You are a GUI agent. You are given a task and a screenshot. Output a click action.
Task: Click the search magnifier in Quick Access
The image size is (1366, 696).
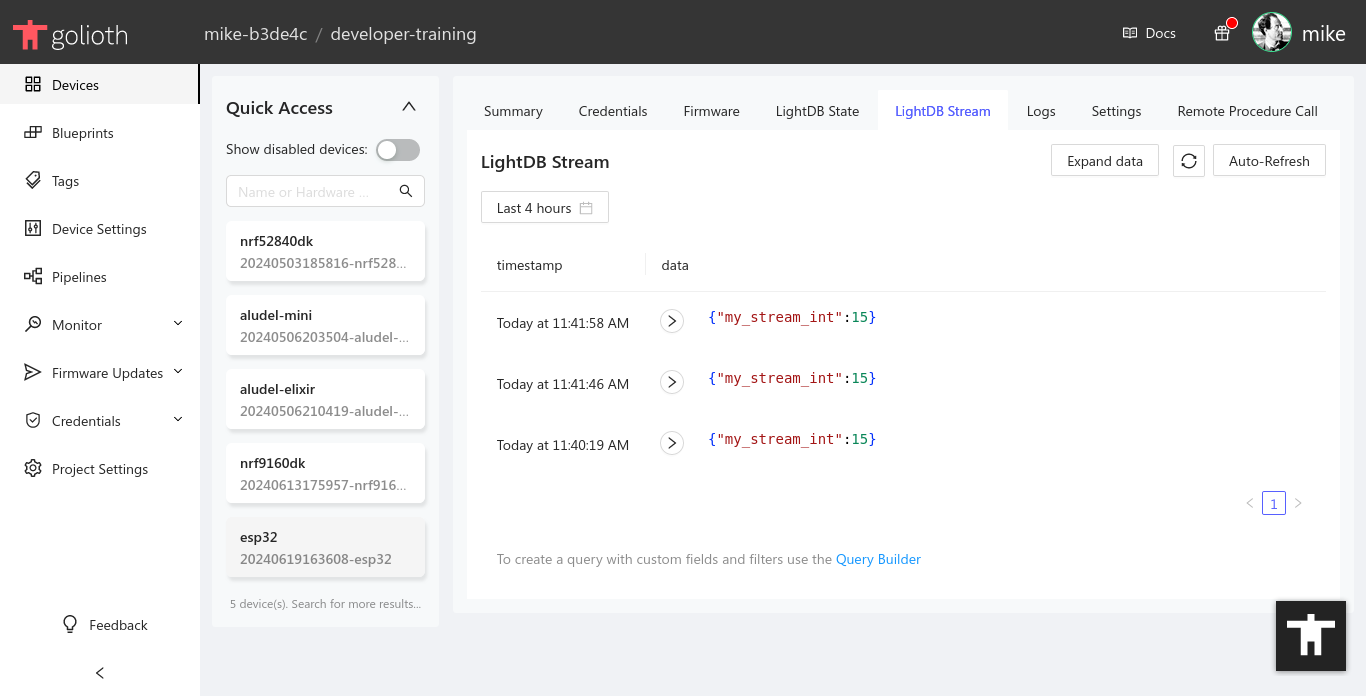[x=405, y=191]
